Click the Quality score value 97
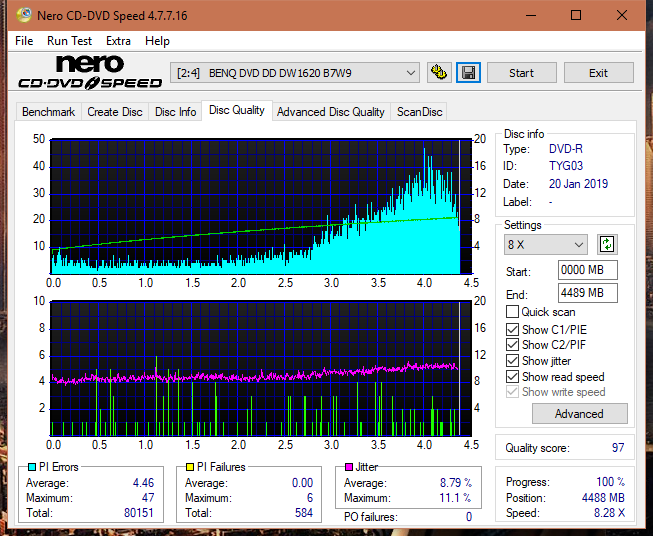653x536 pixels. (618, 448)
